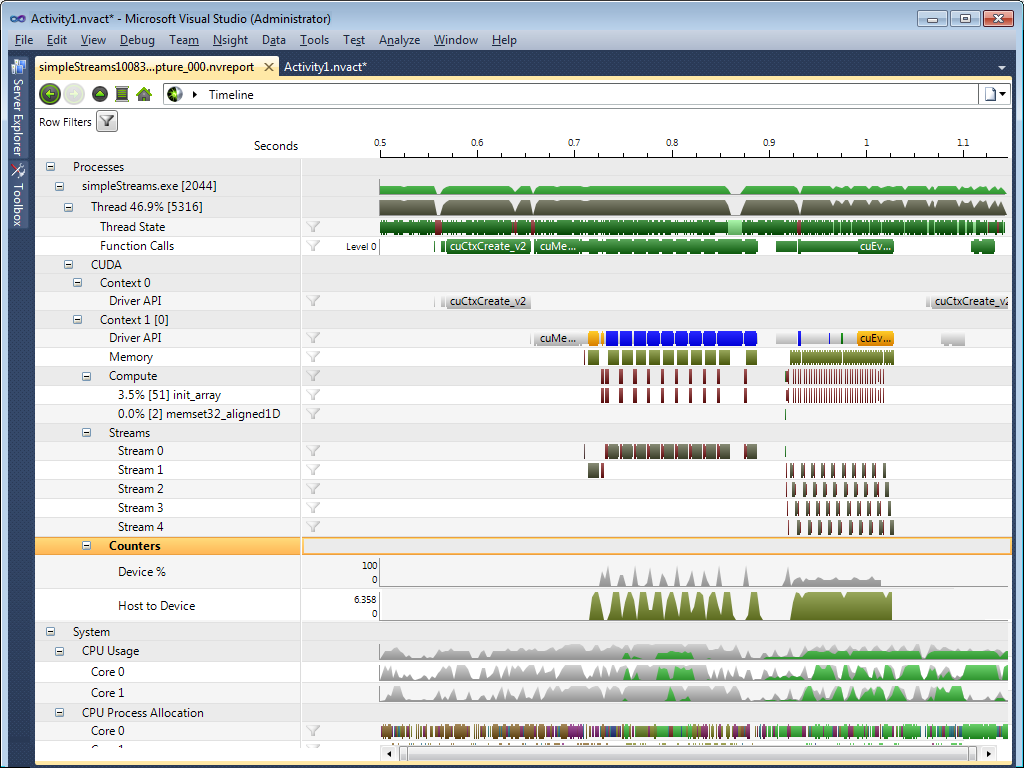Toggle the filter funnel on the Thread State row
The width and height of the screenshot is (1024, 768).
pos(311,227)
